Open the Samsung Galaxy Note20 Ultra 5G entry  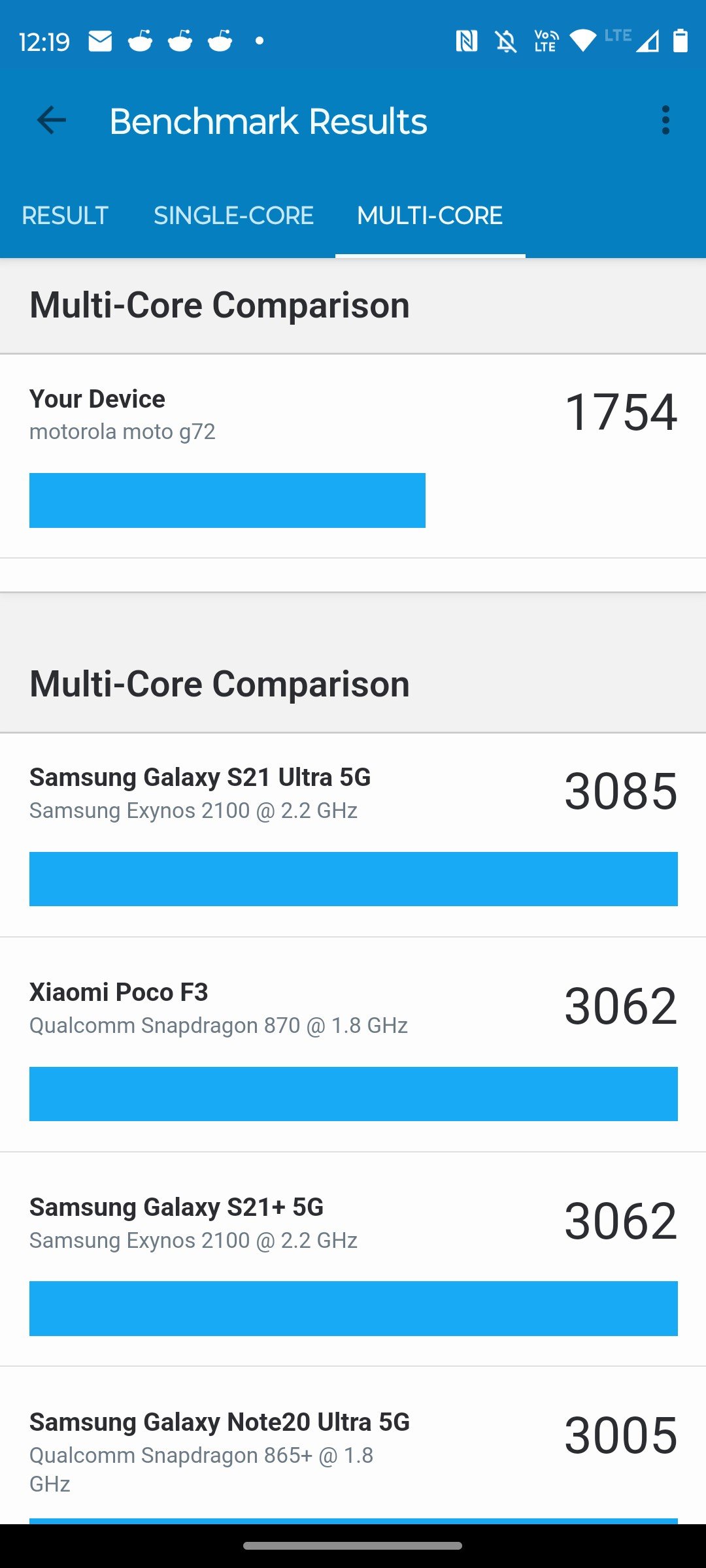[x=353, y=1445]
